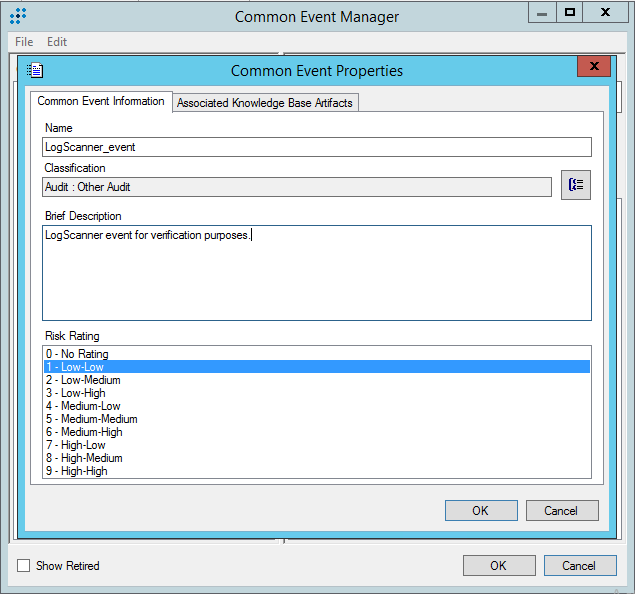
Task: Click Cancel in Common Event Manager window
Action: click(578, 565)
